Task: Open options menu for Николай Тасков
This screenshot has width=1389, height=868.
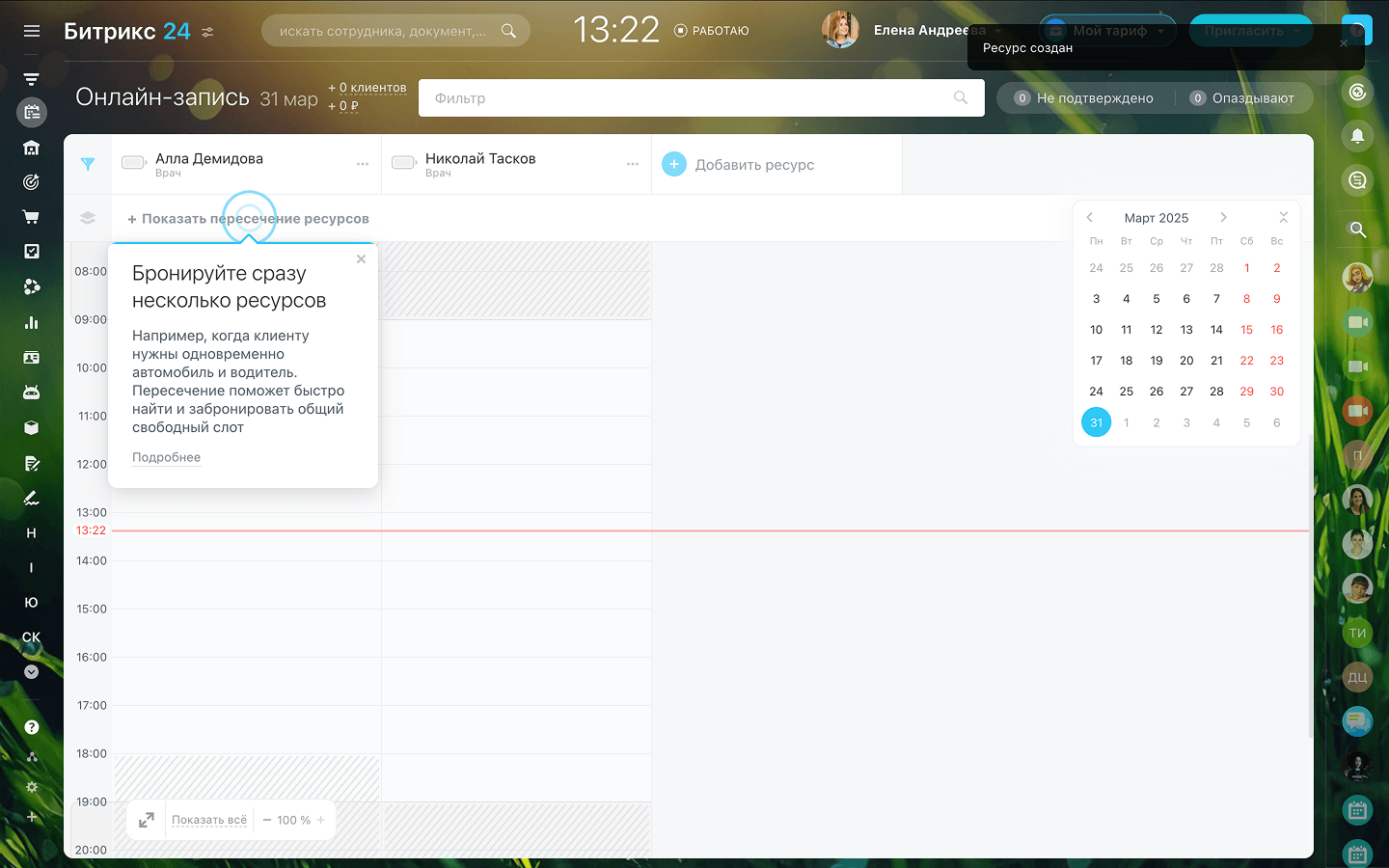Action: [633, 164]
